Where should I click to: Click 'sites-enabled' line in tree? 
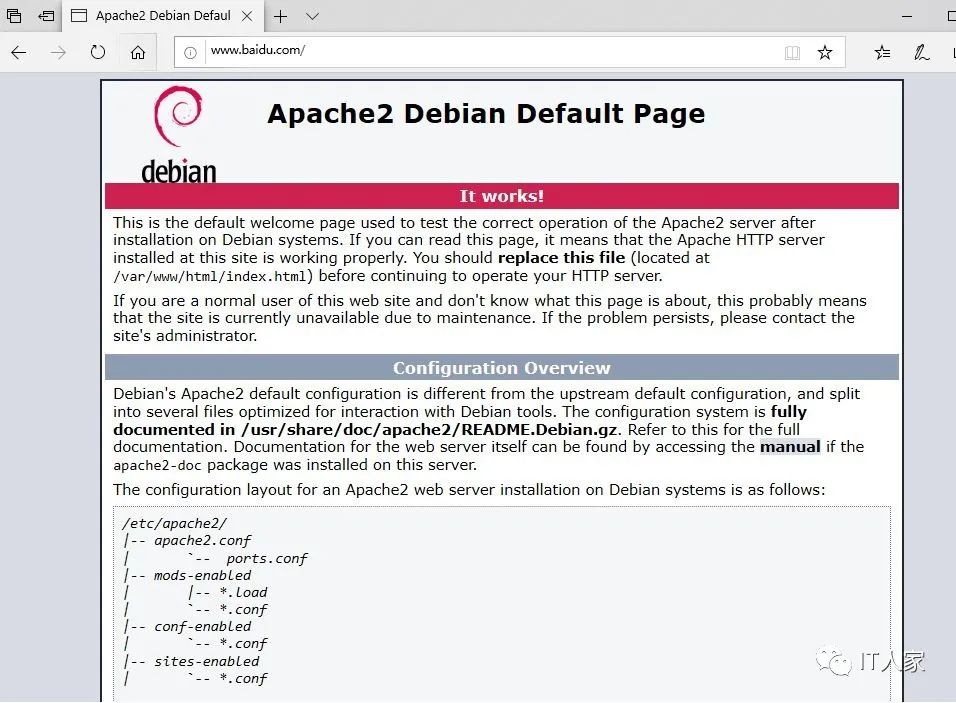(207, 661)
